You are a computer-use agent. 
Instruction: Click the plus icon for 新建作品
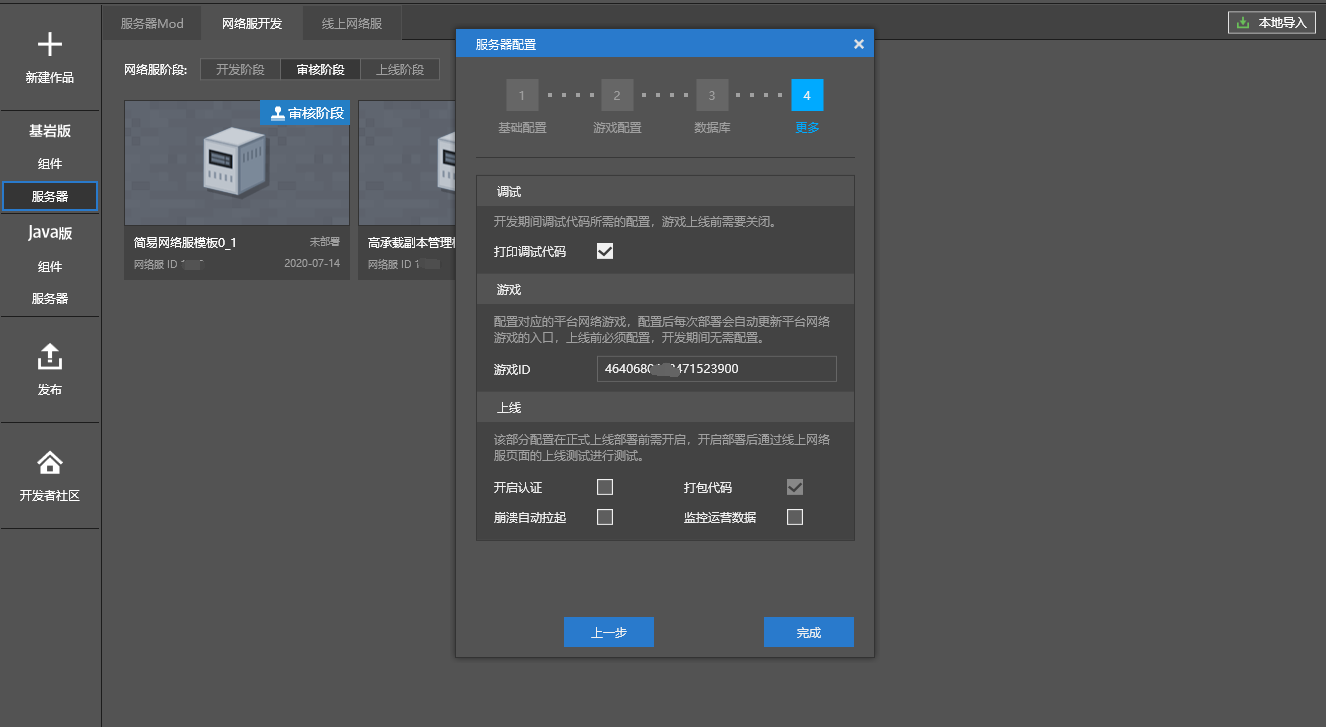click(50, 44)
